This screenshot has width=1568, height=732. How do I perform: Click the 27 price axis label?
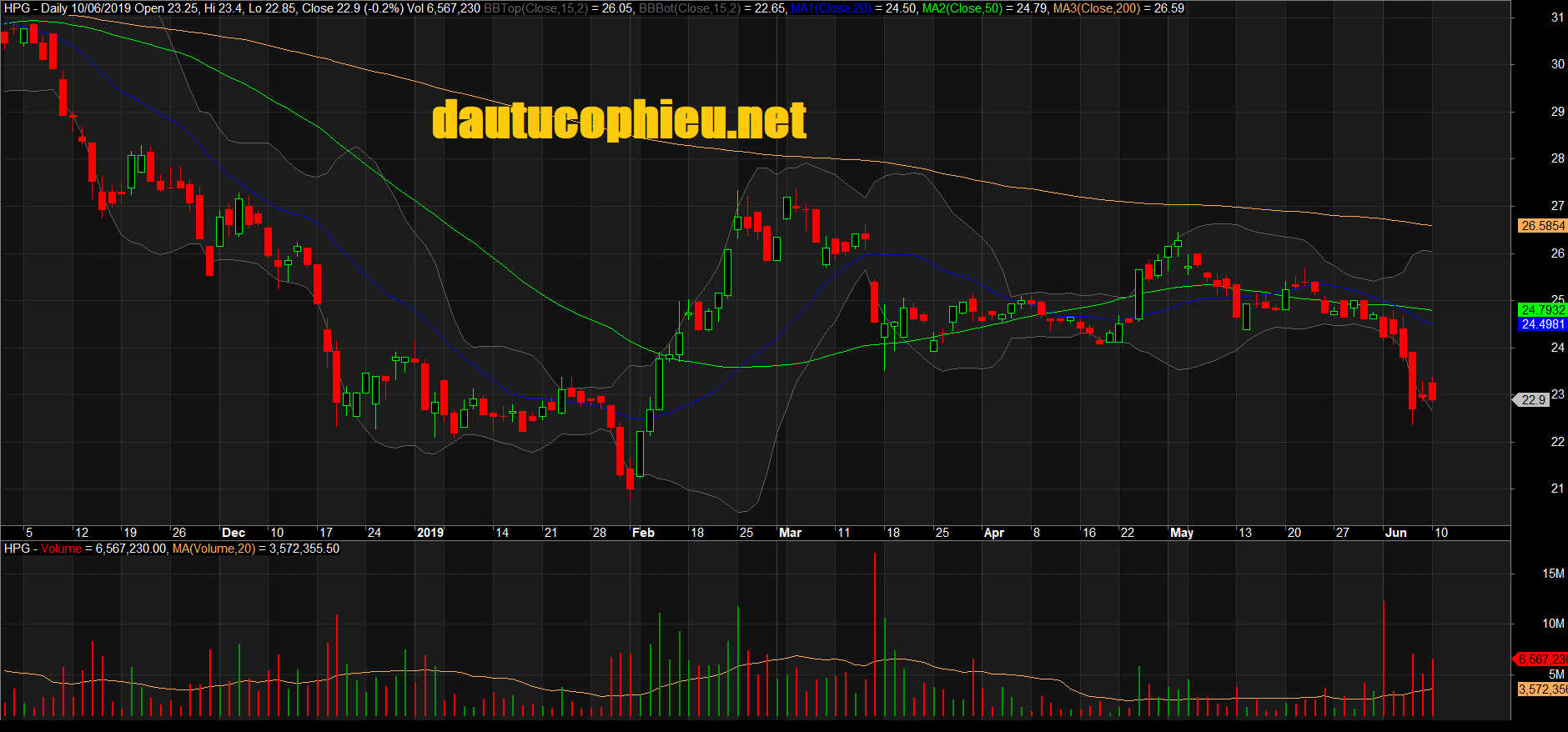pyautogui.click(x=1557, y=206)
